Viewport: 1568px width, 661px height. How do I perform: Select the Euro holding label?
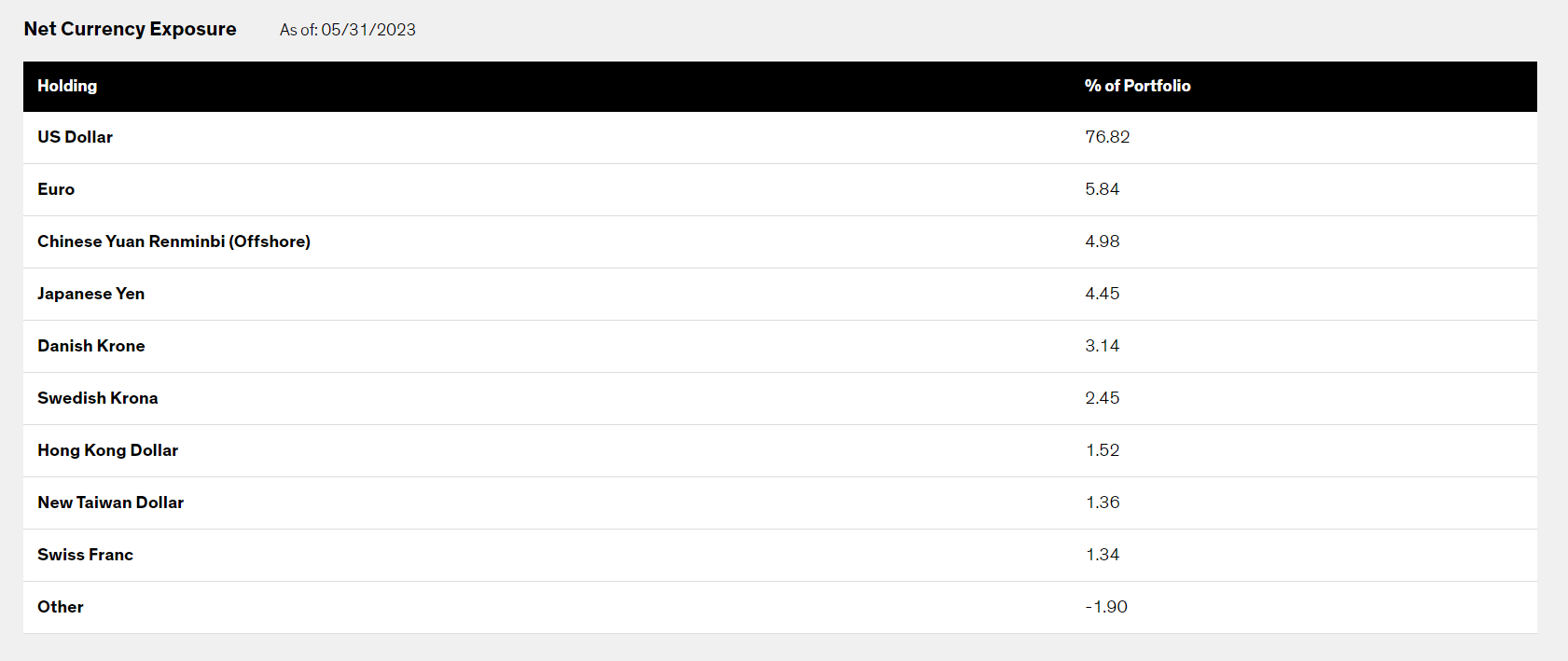(x=56, y=189)
